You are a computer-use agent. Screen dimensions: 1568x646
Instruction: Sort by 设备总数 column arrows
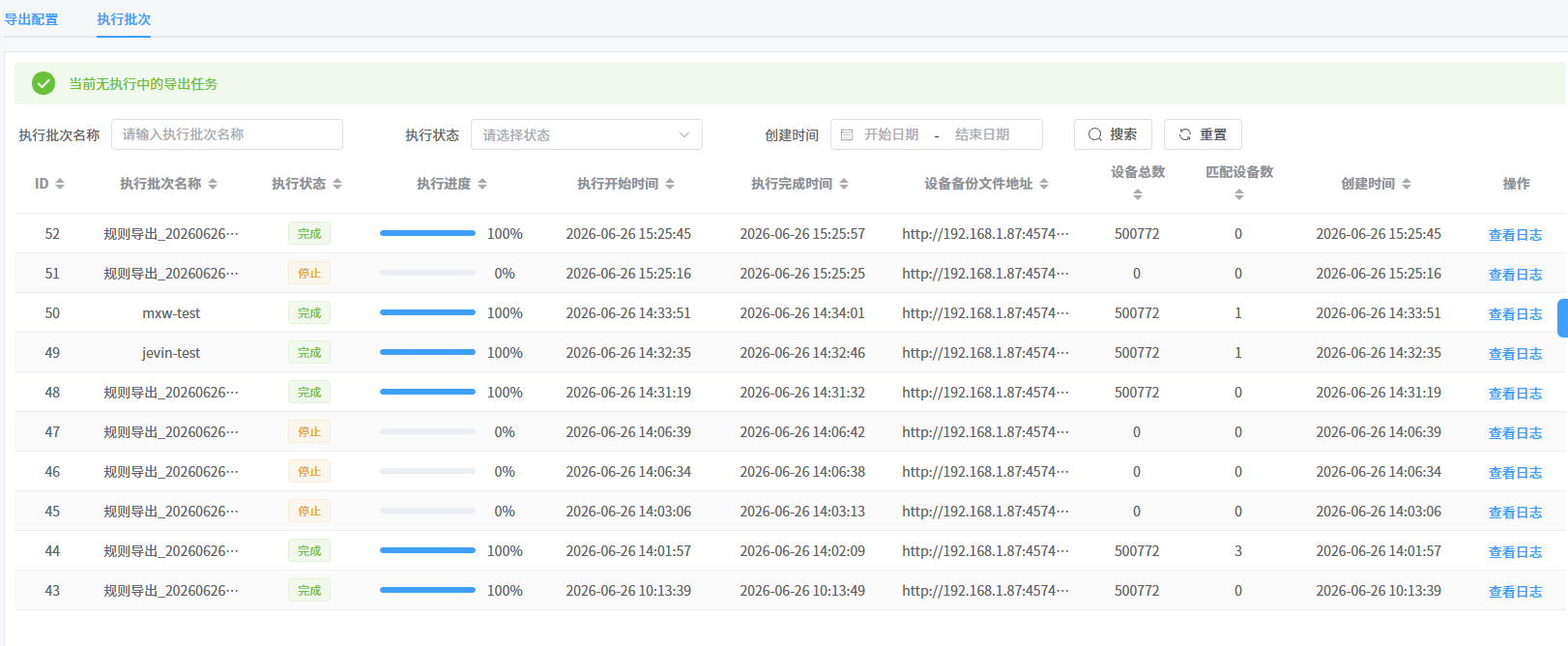(x=1138, y=194)
